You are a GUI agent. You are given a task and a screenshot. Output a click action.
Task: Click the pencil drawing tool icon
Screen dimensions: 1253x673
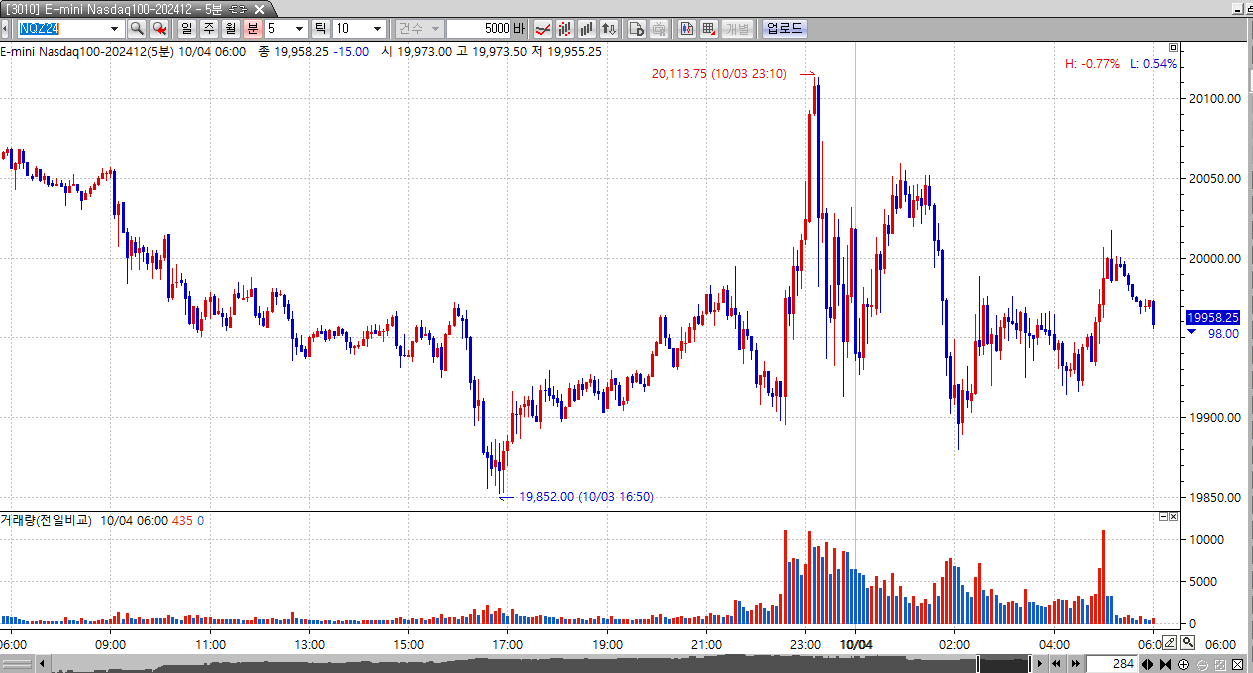point(1170,643)
